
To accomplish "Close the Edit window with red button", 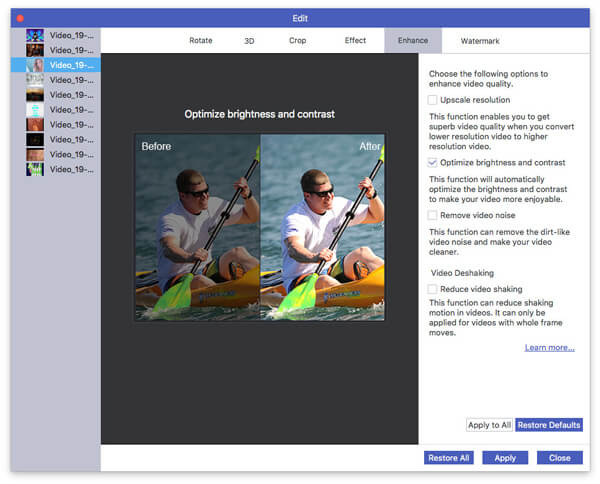I will click(x=20, y=18).
